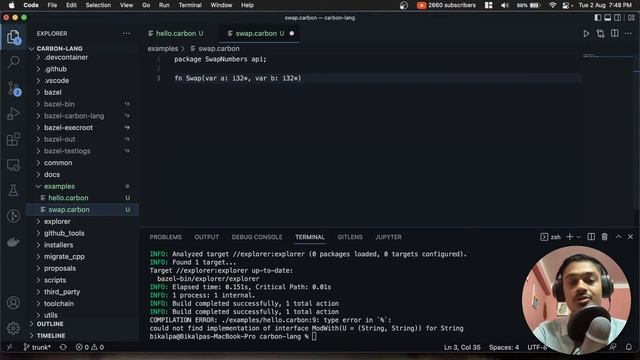
Task: Add a new terminal with plus icon
Action: tap(570, 237)
